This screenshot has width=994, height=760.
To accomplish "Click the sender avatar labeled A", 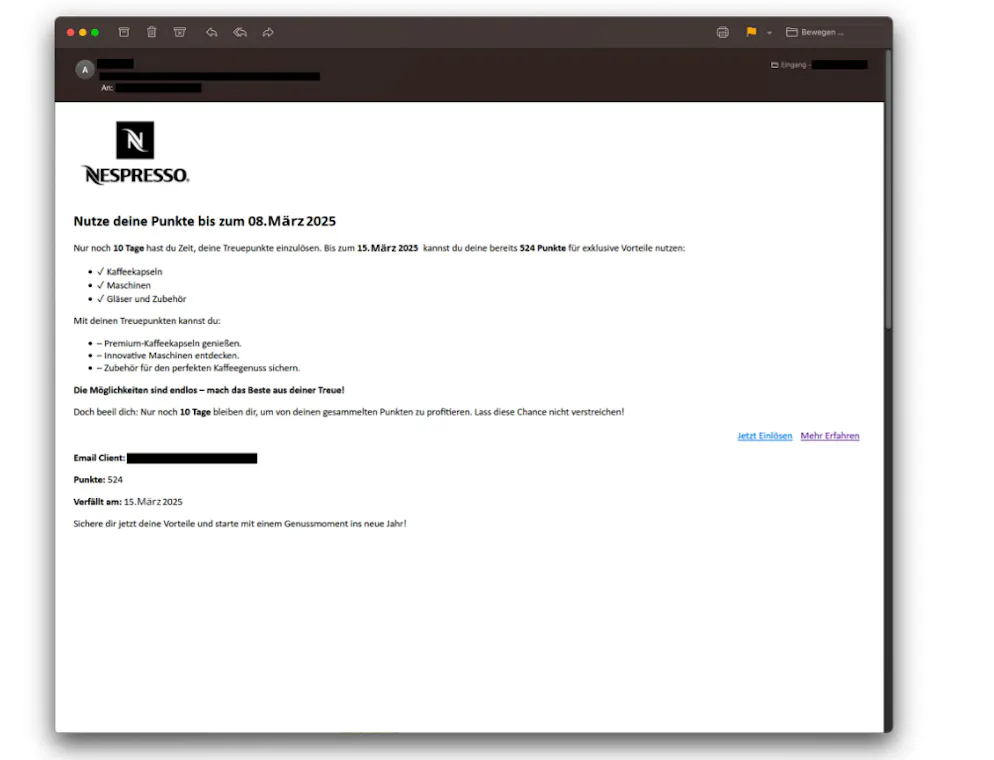I will click(85, 70).
